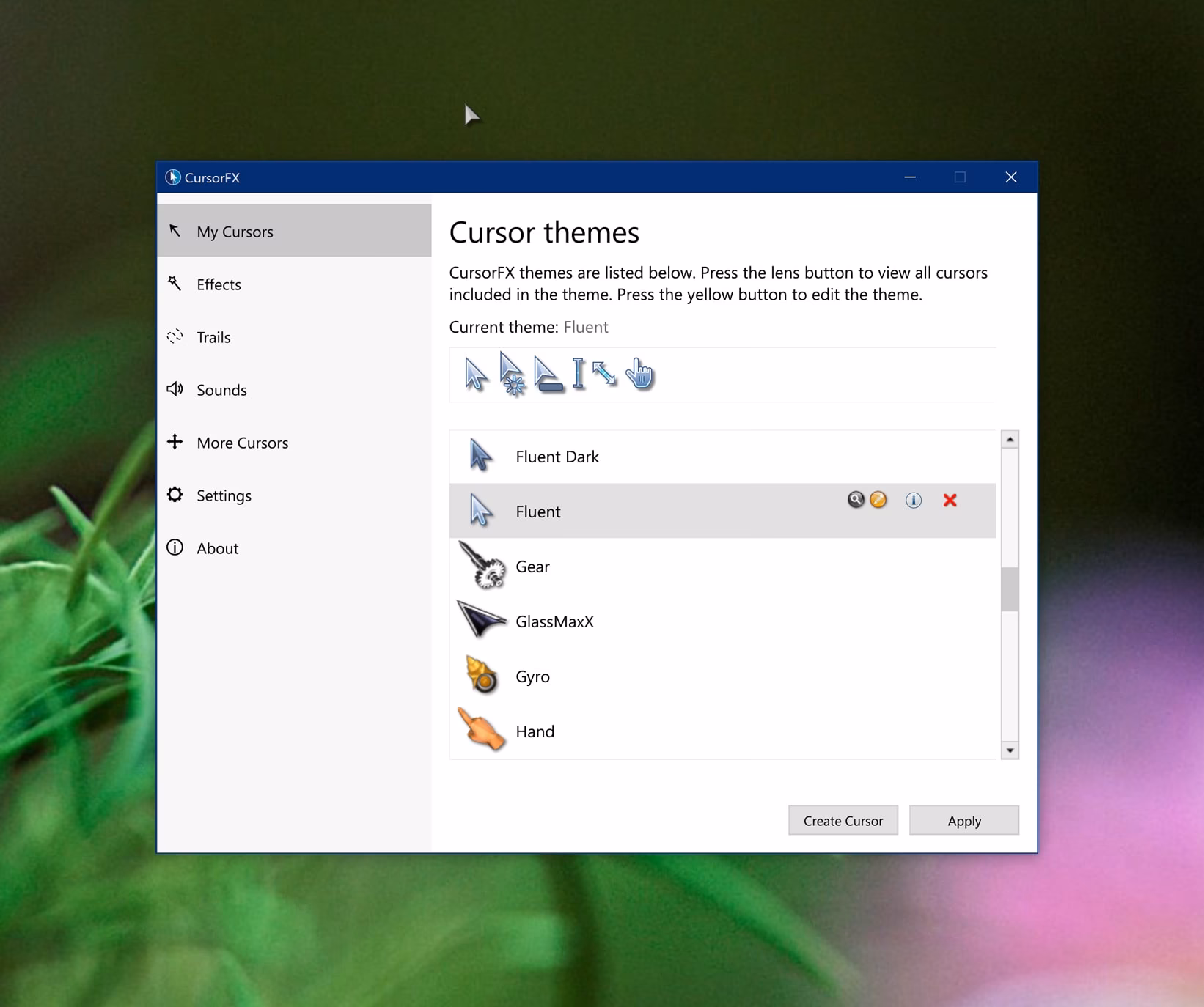Click the Trails dotted-circle icon
The width and height of the screenshot is (1204, 1007).
[x=175, y=336]
